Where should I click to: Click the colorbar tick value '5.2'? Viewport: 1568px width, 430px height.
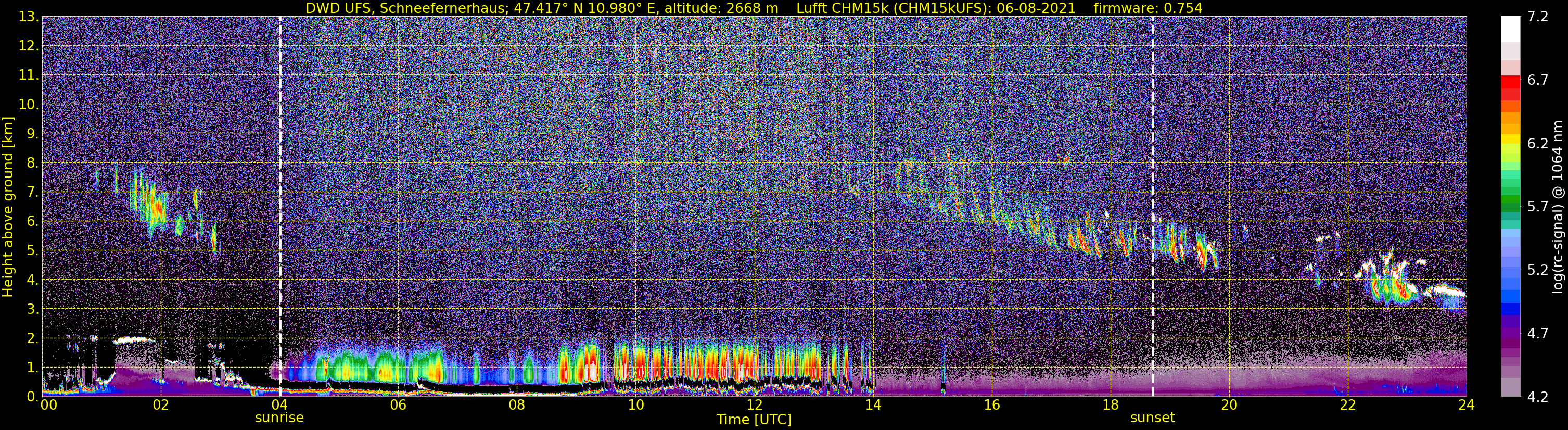[1538, 270]
